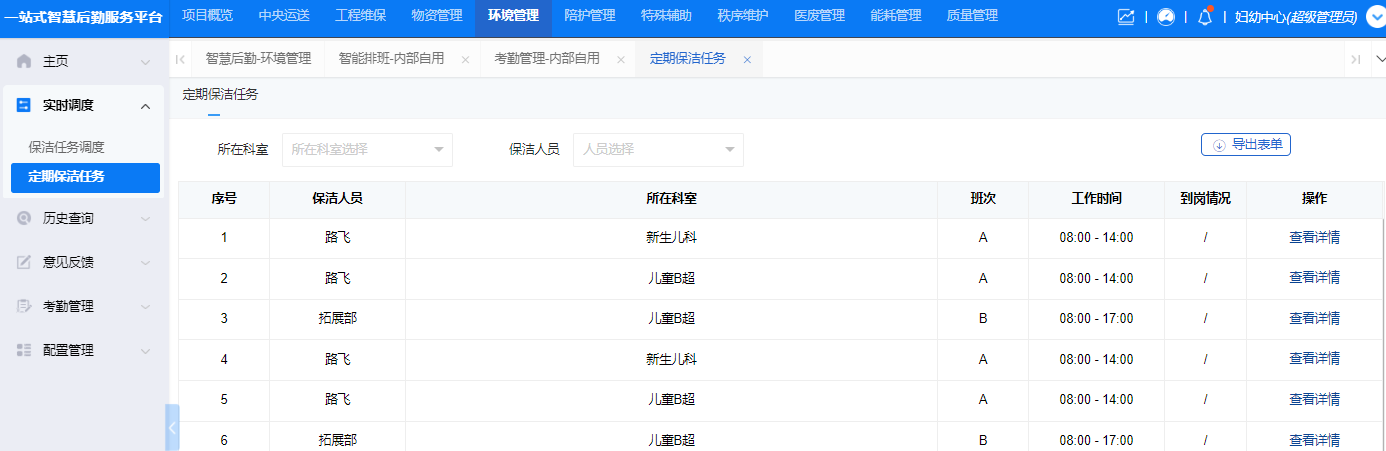Click the 实时调度 sidebar icon
1386x451 pixels.
point(24,105)
